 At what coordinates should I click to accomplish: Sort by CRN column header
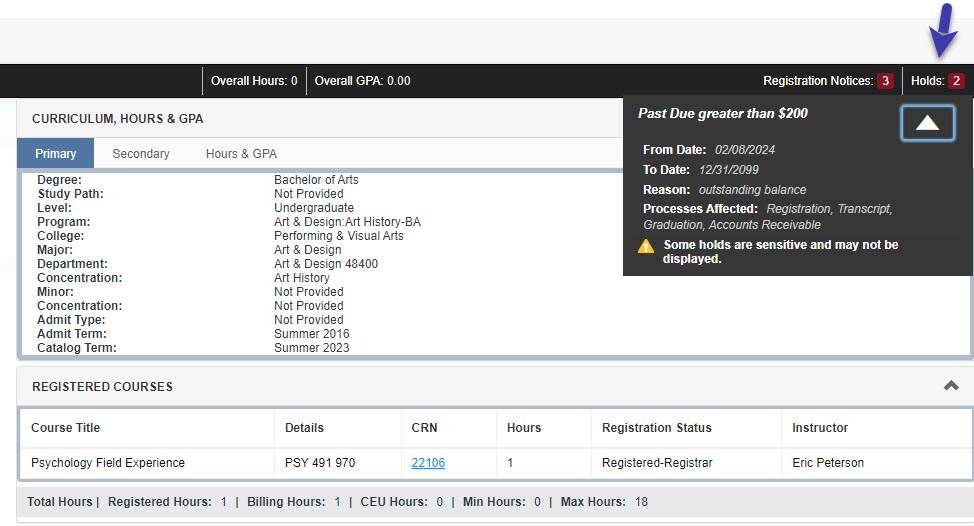point(424,428)
